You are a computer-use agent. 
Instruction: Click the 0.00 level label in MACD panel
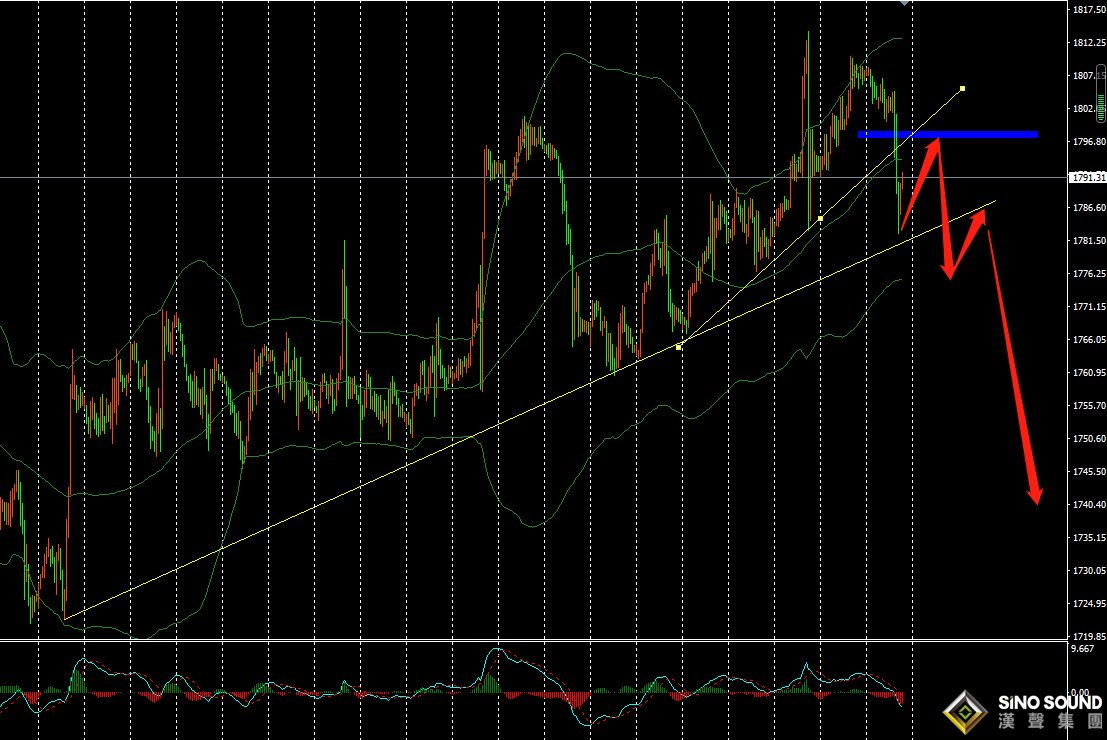[x=1080, y=692]
